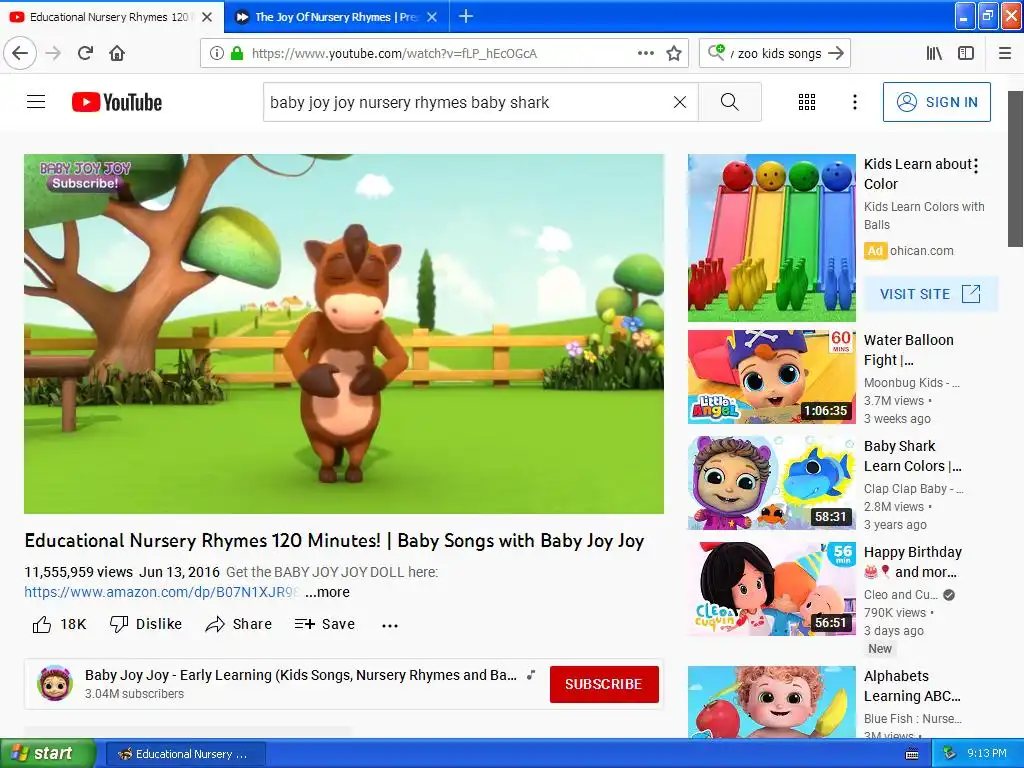Click the Cleo and Cu... channel name
This screenshot has width=1024, height=768.
point(901,595)
